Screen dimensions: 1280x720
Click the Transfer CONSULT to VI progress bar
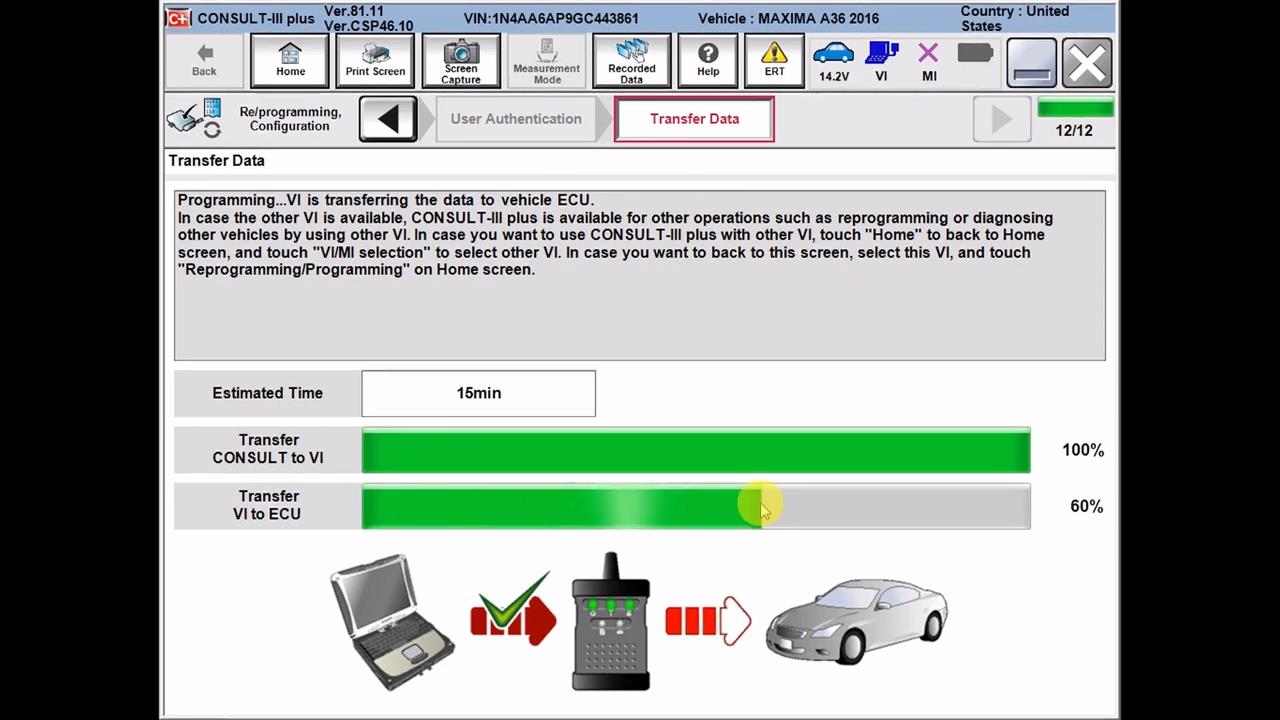tap(696, 450)
